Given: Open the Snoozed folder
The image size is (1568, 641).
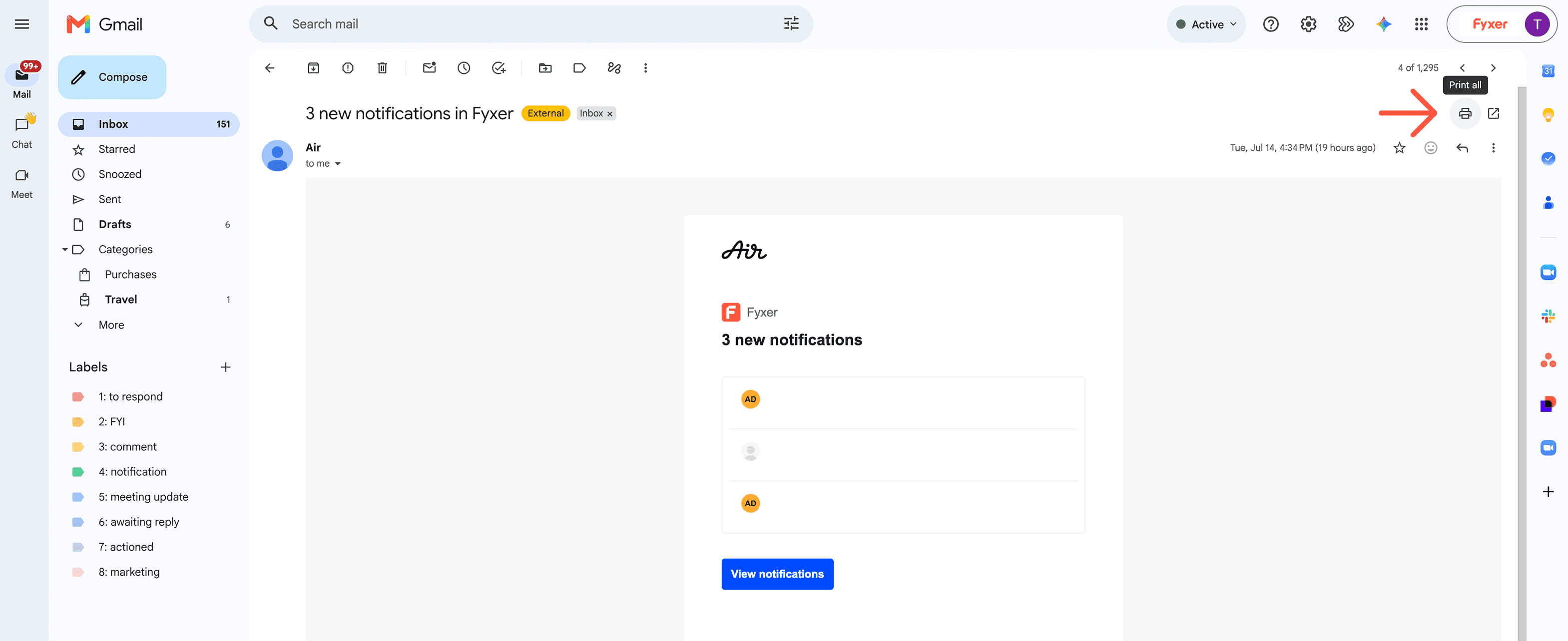Looking at the screenshot, I should [x=148, y=175].
